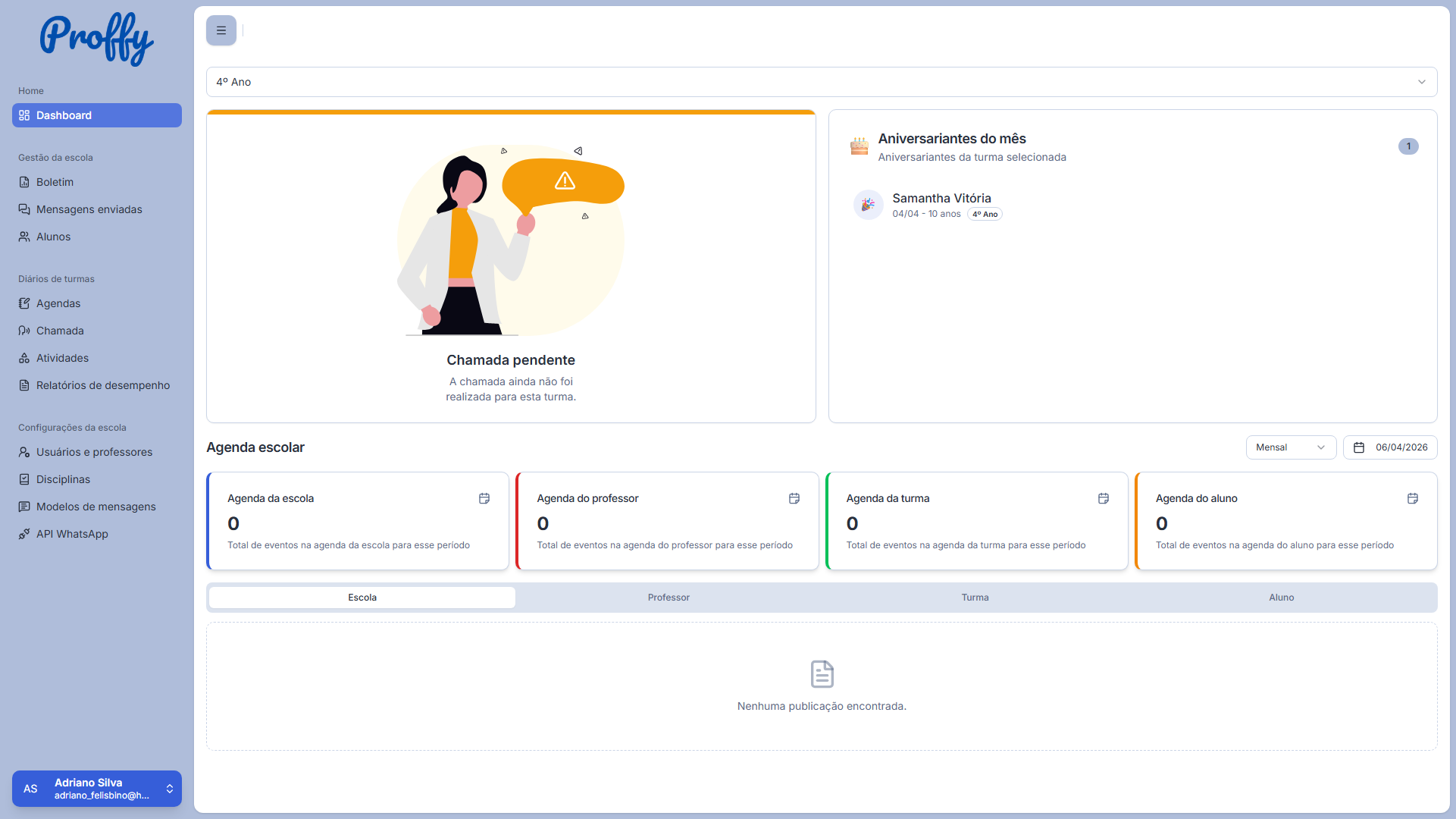Expand Adriano Silva user account menu
The width and height of the screenshot is (1456, 819).
(x=97, y=789)
